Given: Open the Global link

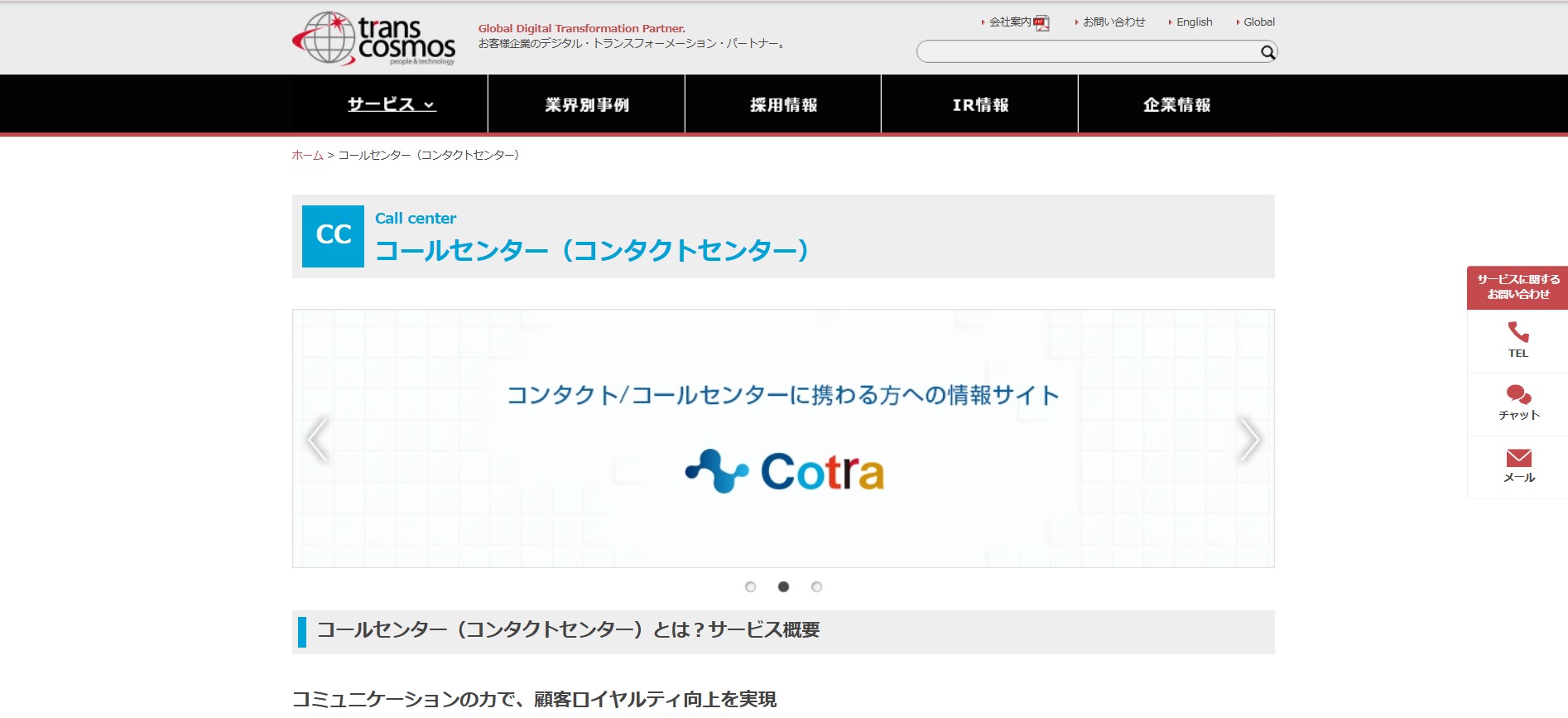Looking at the screenshot, I should (x=1258, y=22).
